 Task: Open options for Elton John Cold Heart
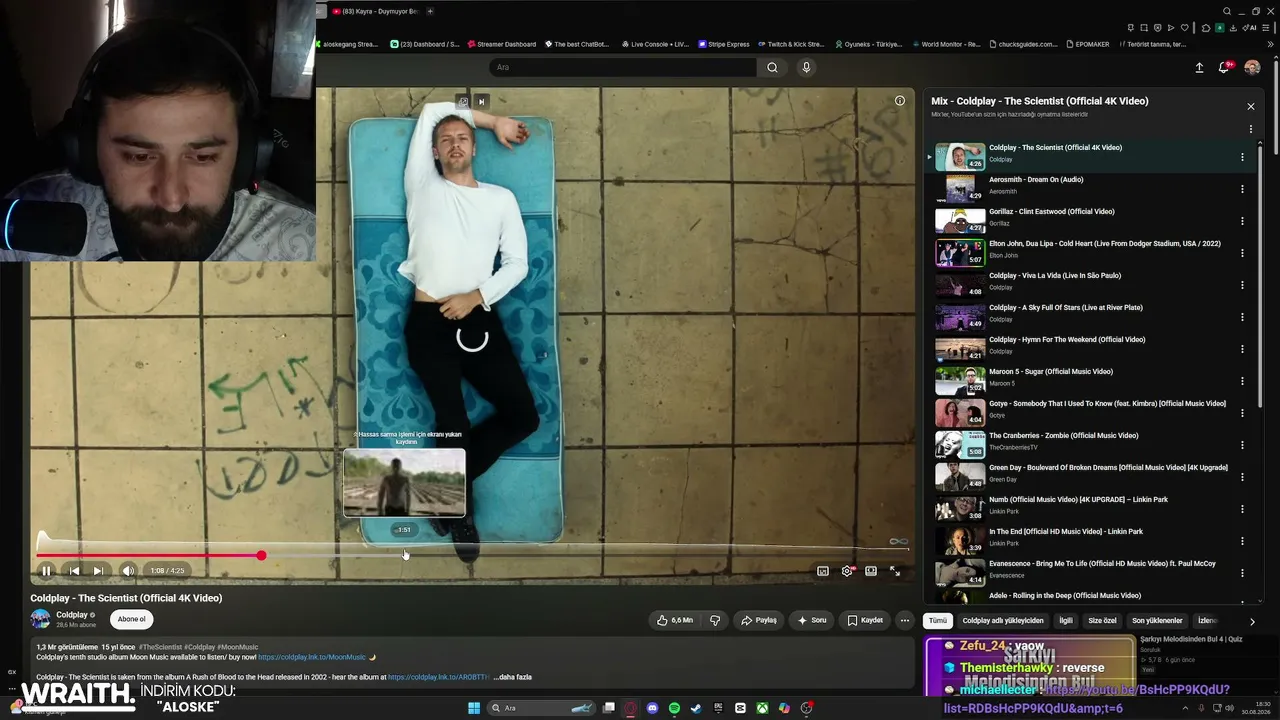click(x=1242, y=253)
